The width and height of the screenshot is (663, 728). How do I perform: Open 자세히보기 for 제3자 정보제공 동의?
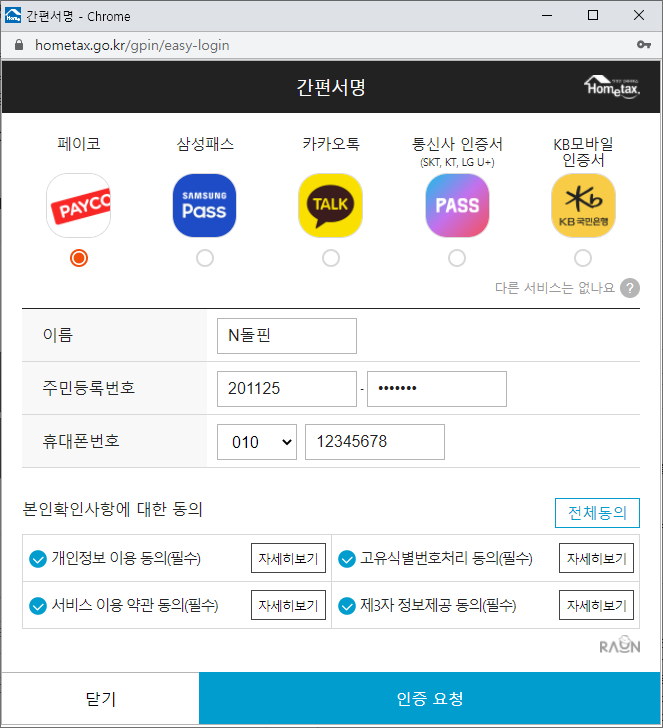point(597,605)
